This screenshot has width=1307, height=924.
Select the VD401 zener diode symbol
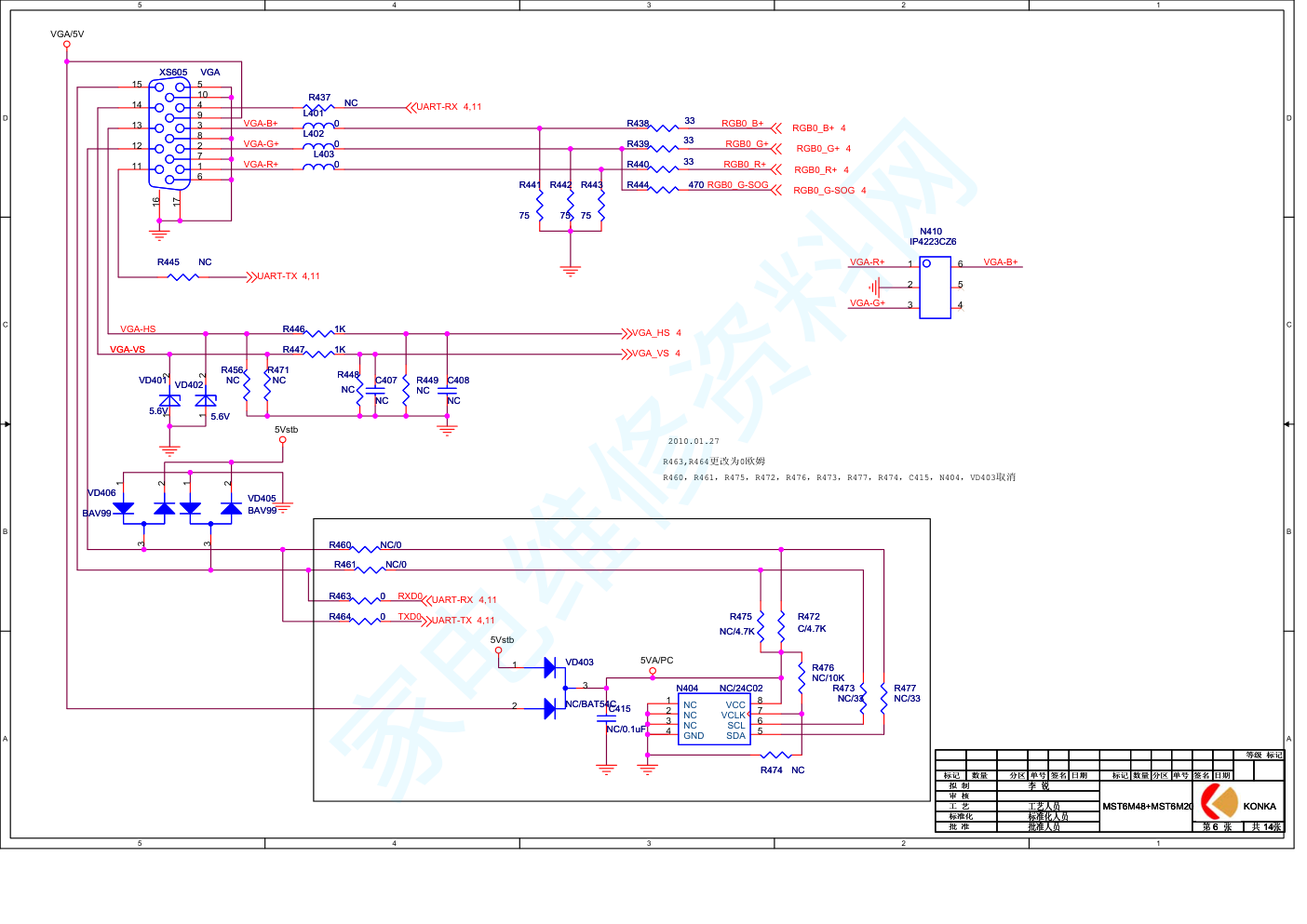(169, 399)
